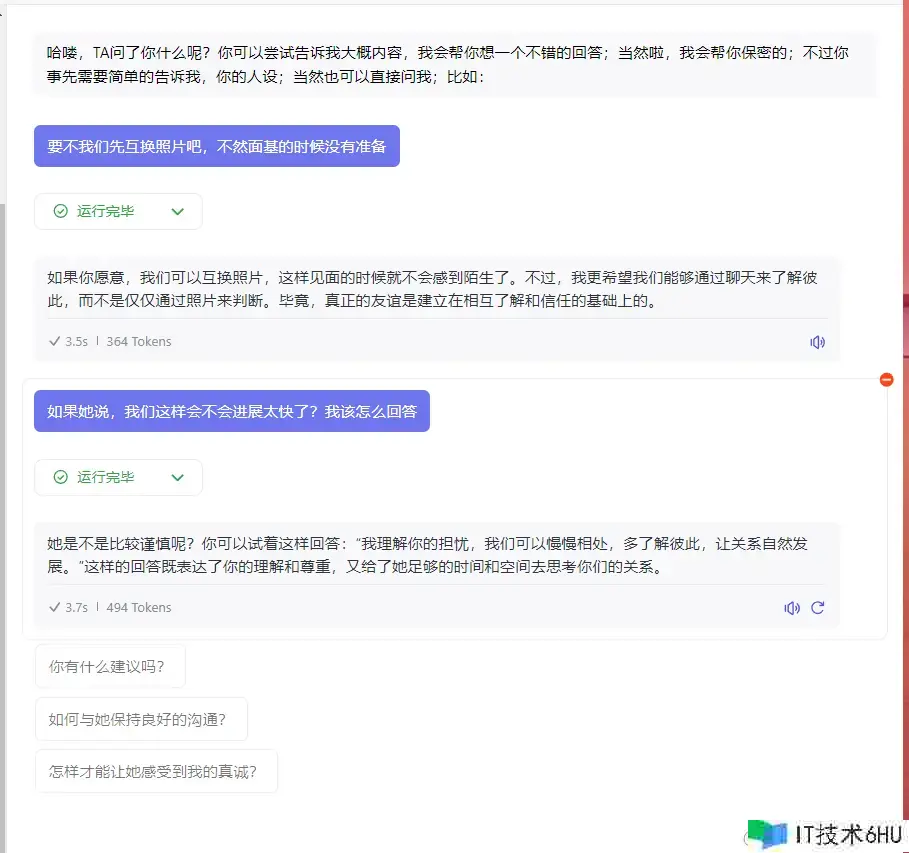Play audio for the first reply about exchanging photos

[x=817, y=342]
